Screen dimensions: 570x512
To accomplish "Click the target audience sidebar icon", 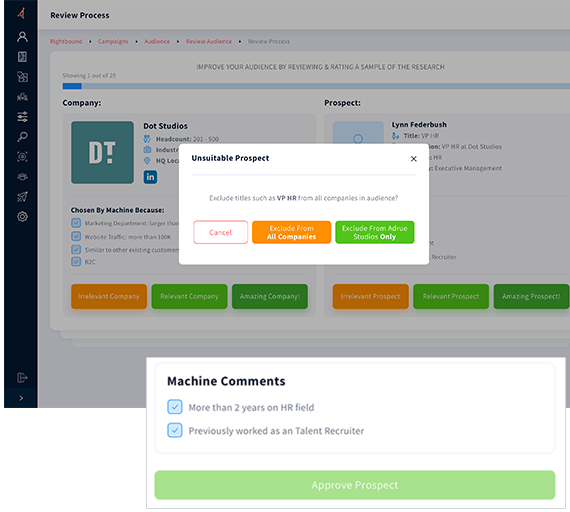I will [x=22, y=157].
